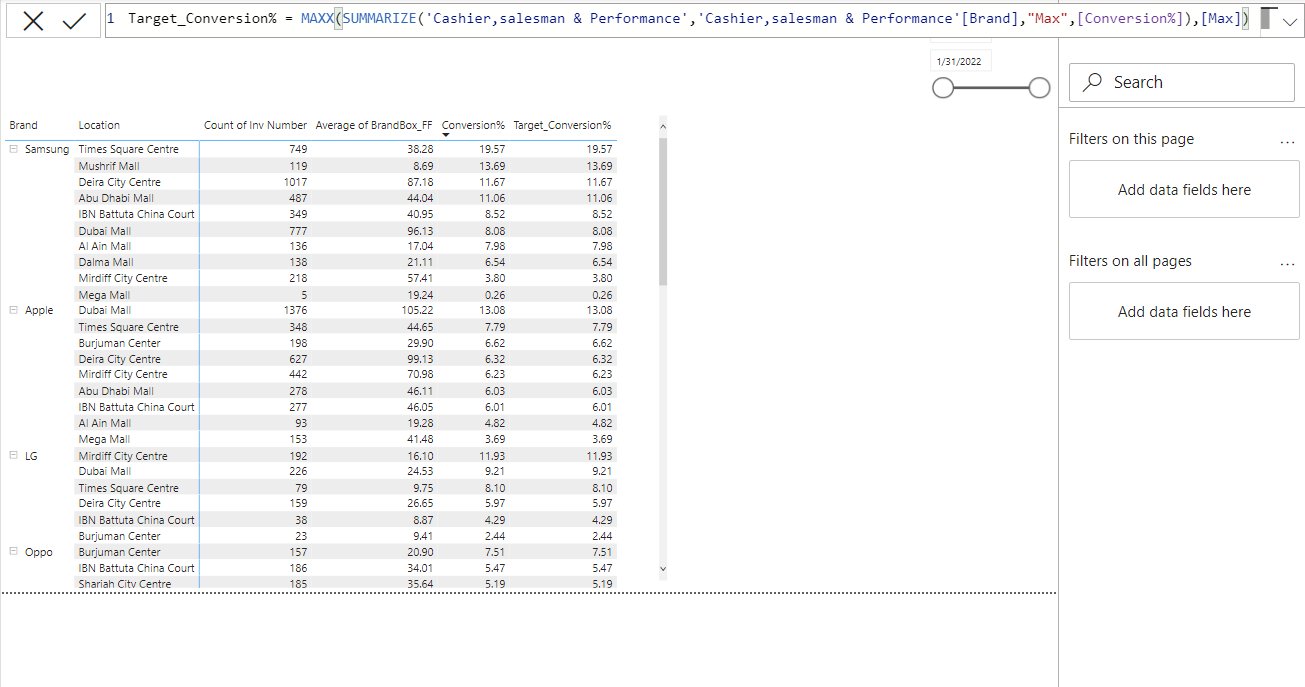
Task: Click the average value 105.22
Action: pos(417,310)
